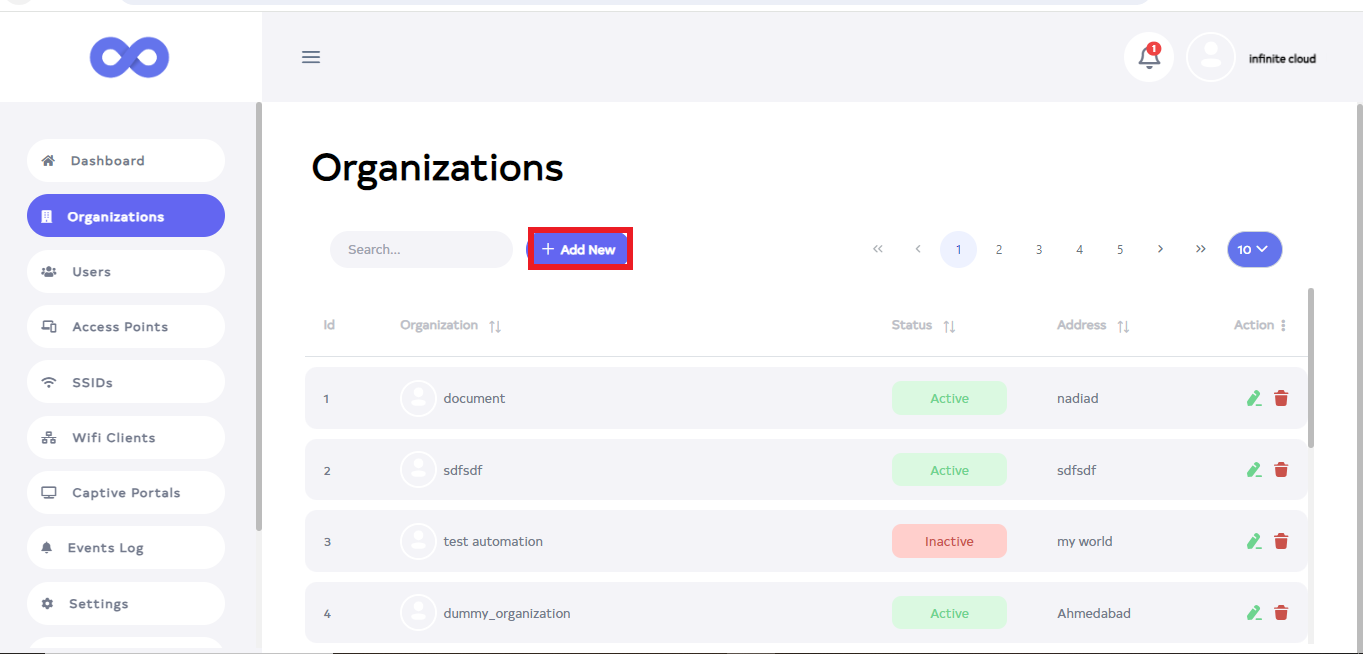
Task: Sort table by Organization column
Action: pos(495,326)
